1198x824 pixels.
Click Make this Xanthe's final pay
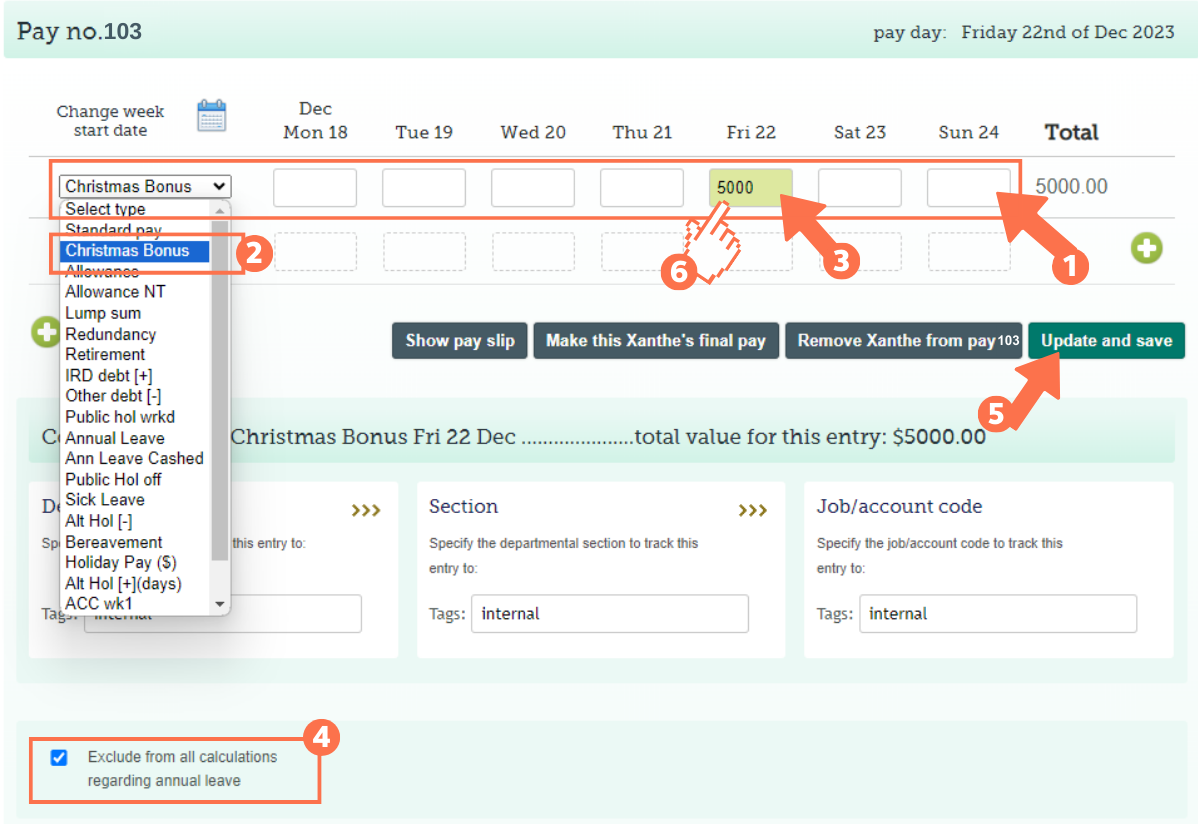[x=656, y=341]
